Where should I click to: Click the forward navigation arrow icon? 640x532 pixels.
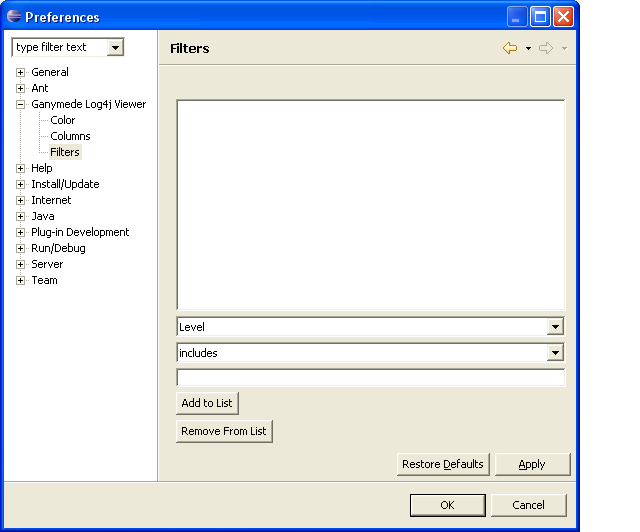point(546,48)
